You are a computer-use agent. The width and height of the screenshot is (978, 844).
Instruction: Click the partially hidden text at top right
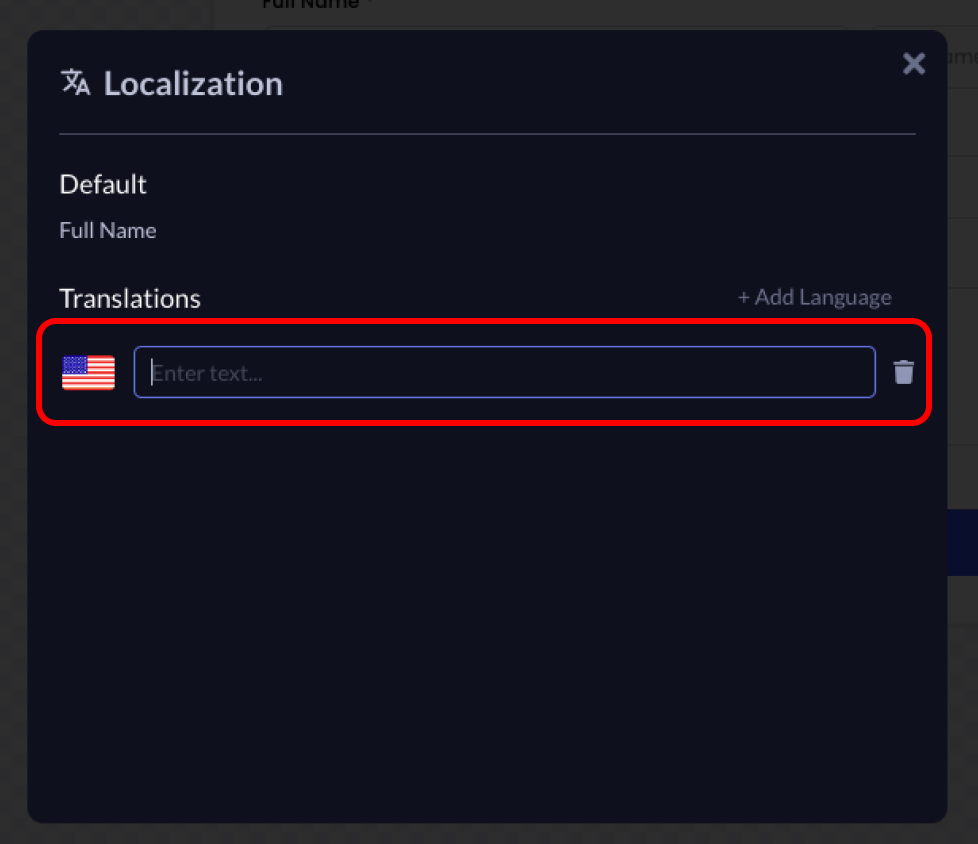click(962, 58)
